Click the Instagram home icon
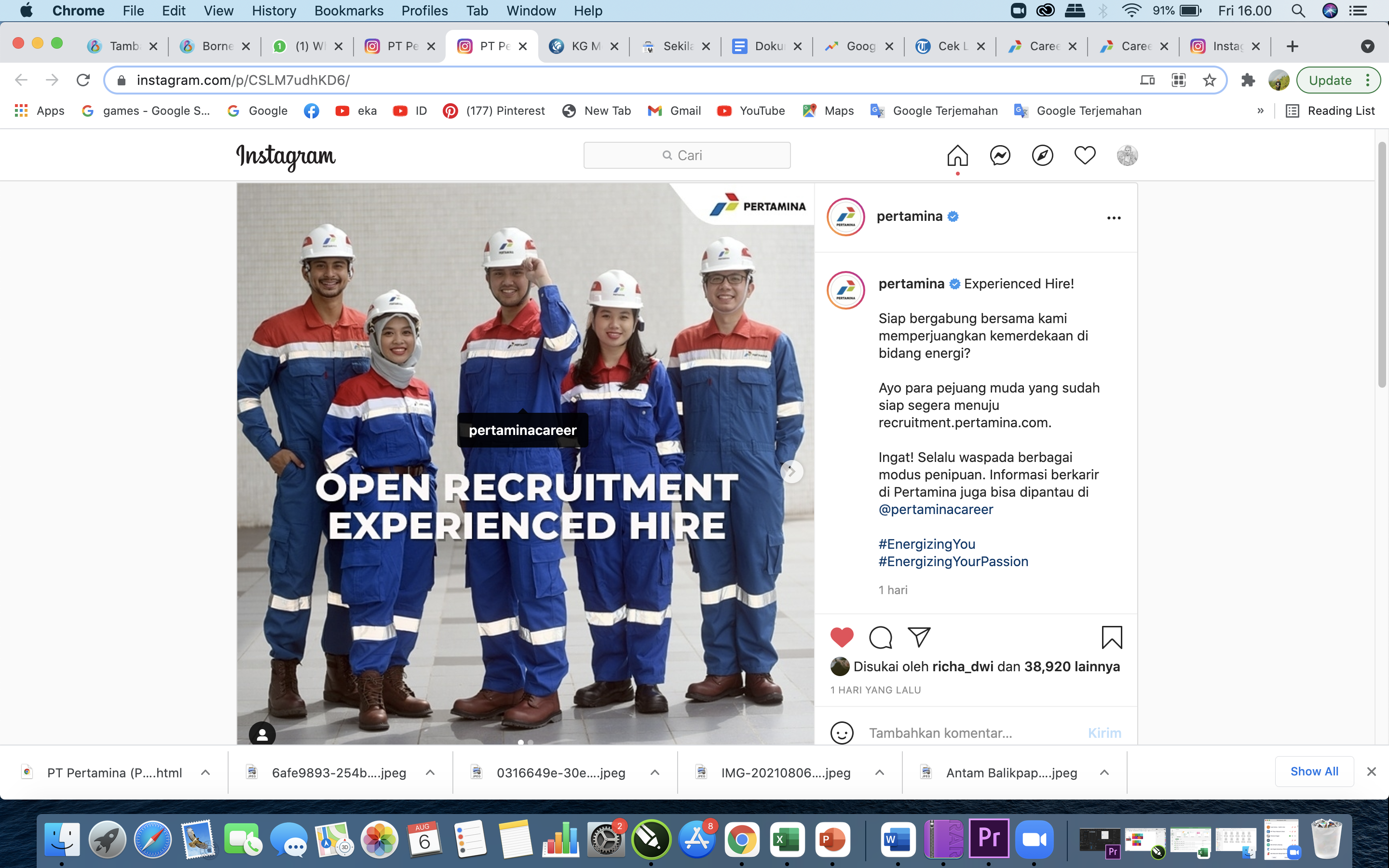This screenshot has width=1389, height=868. point(957,156)
